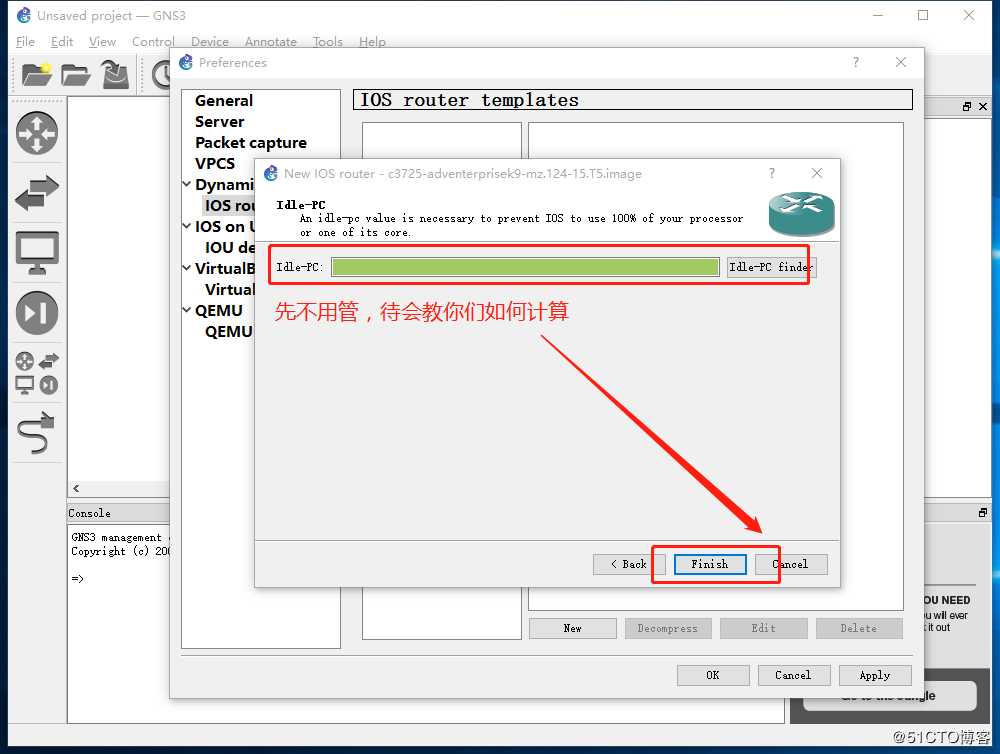Open the Edit menu
Viewport: 1000px width, 754px height.
[x=62, y=41]
